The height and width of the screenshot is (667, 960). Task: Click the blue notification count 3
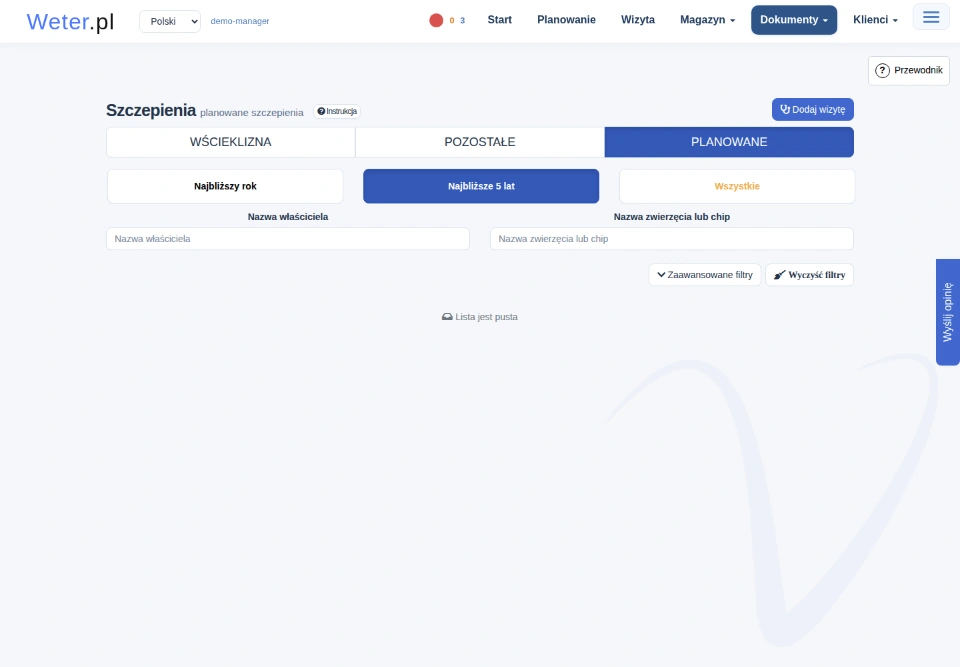462,20
